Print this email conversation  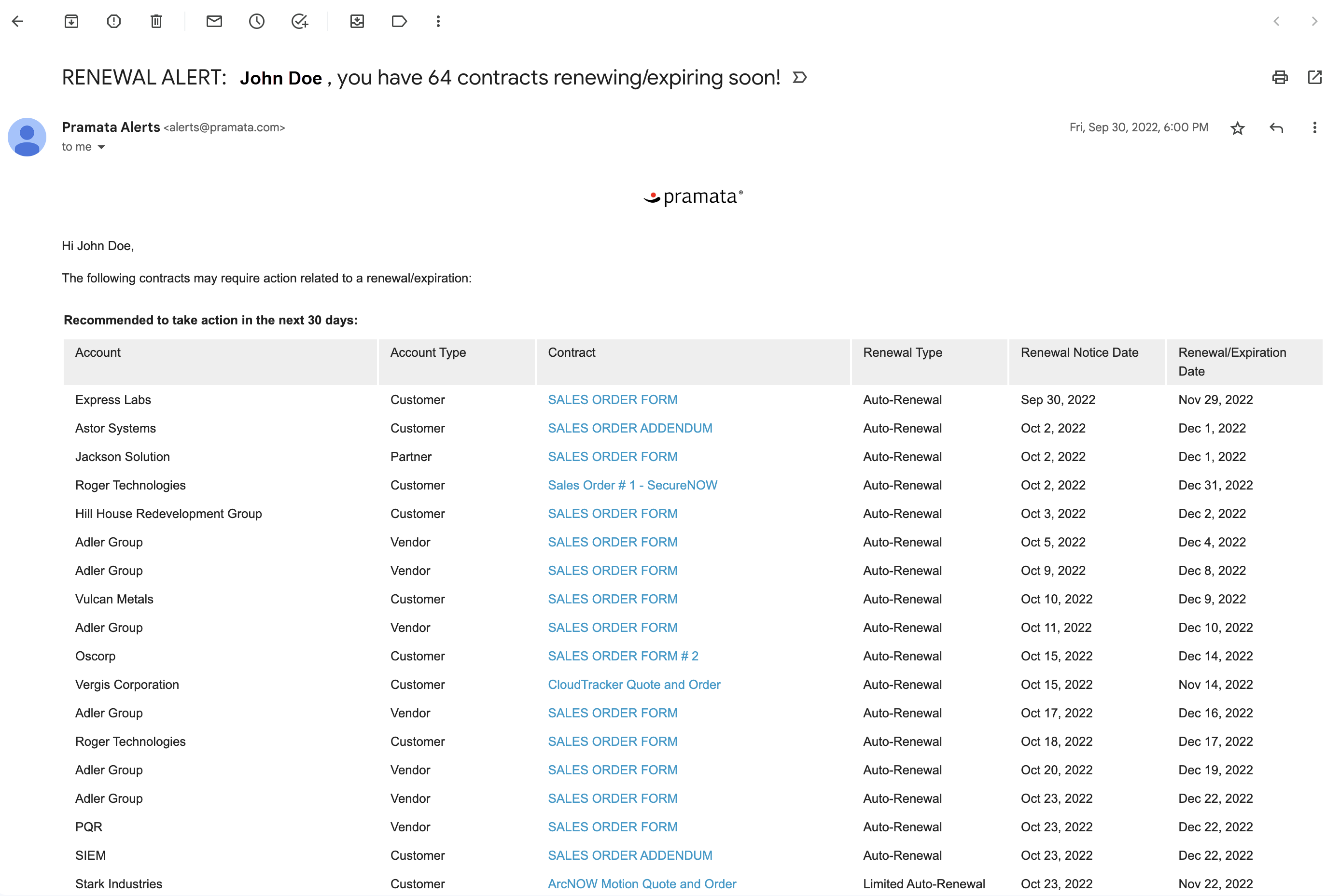pyautogui.click(x=1280, y=78)
